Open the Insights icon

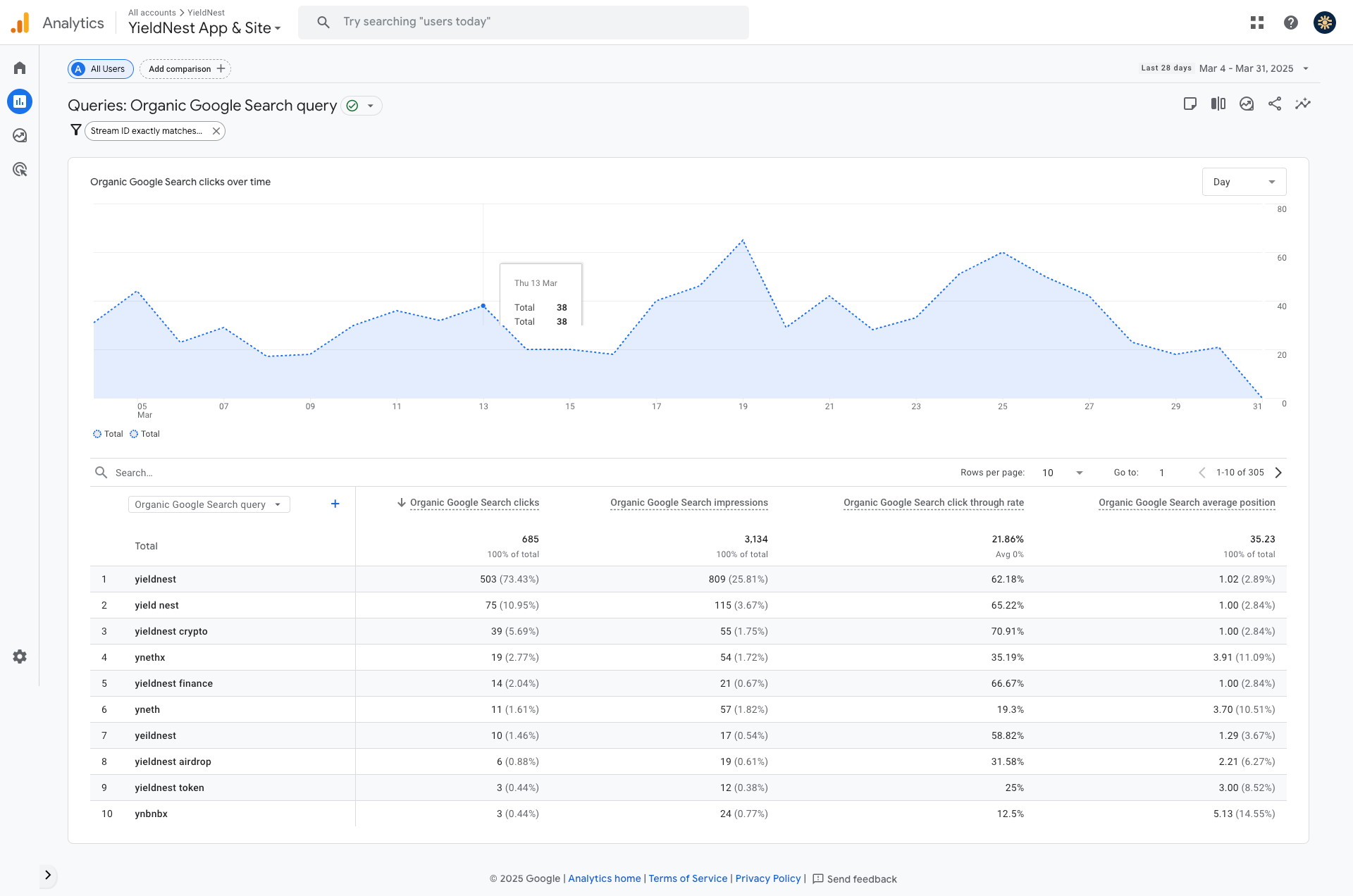(1247, 104)
